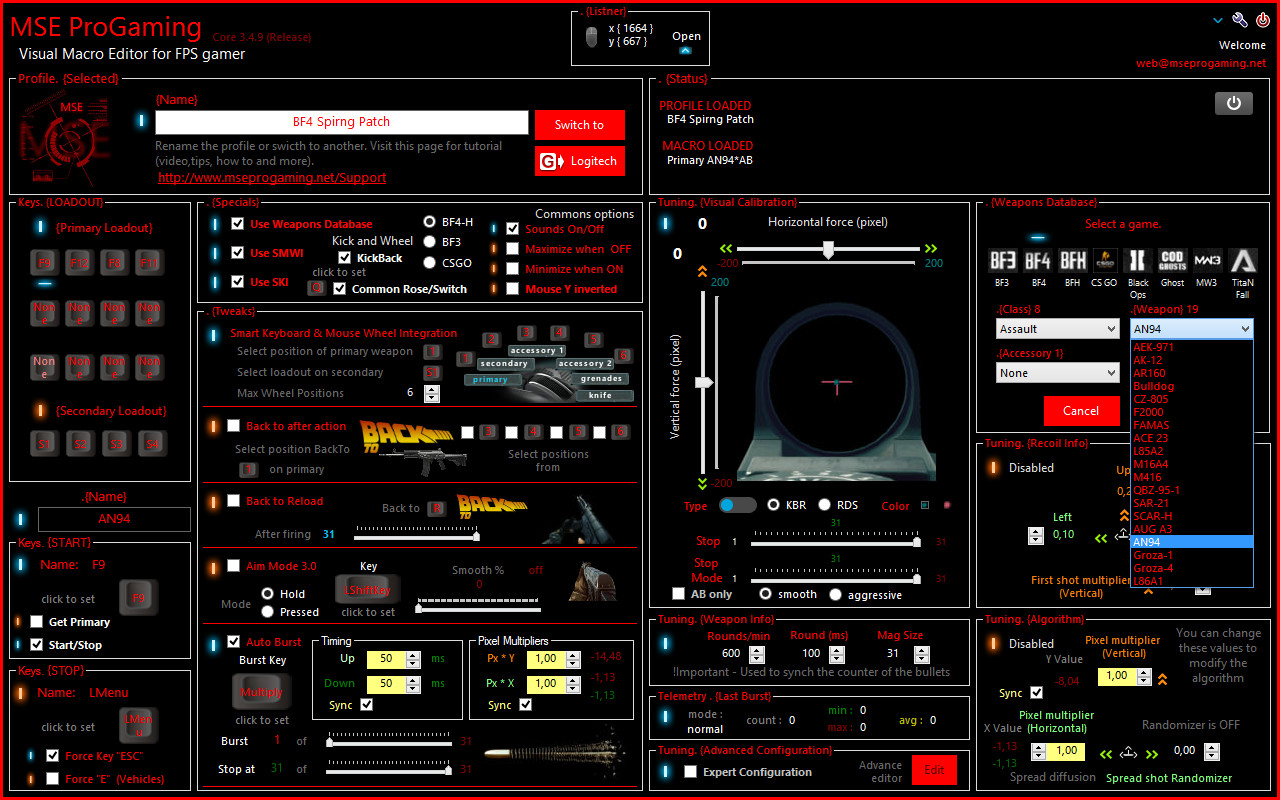The image size is (1280, 800).
Task: Adjust the Timing Up ms stepper
Action: tap(413, 659)
